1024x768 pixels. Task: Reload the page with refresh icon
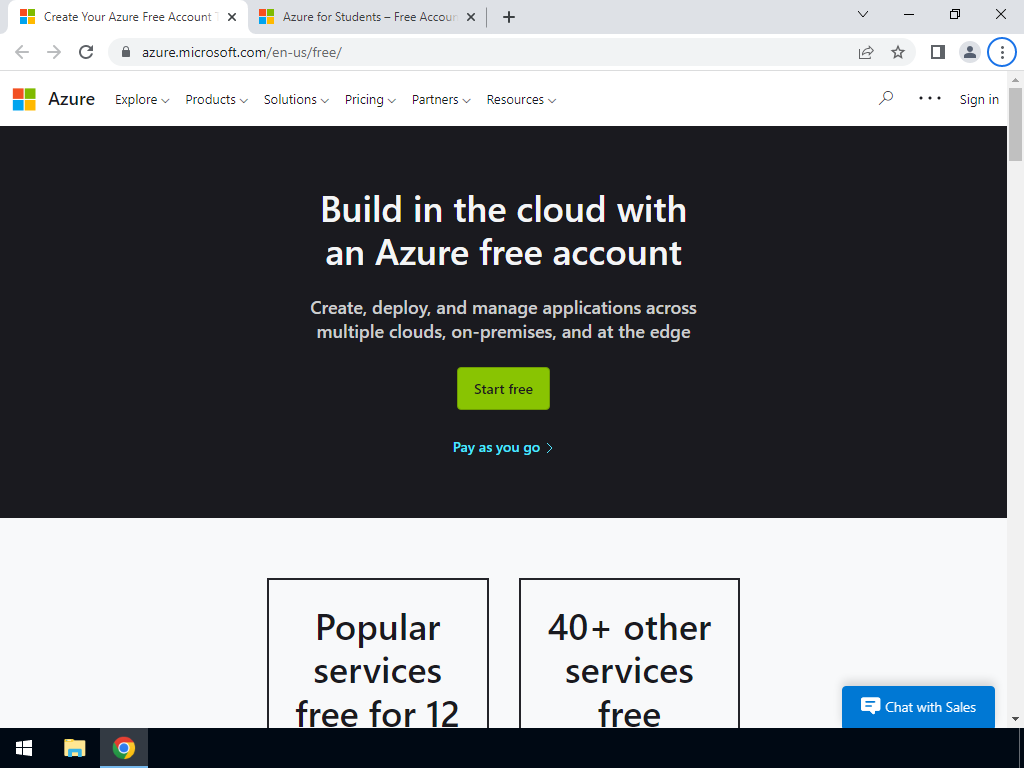point(86,52)
